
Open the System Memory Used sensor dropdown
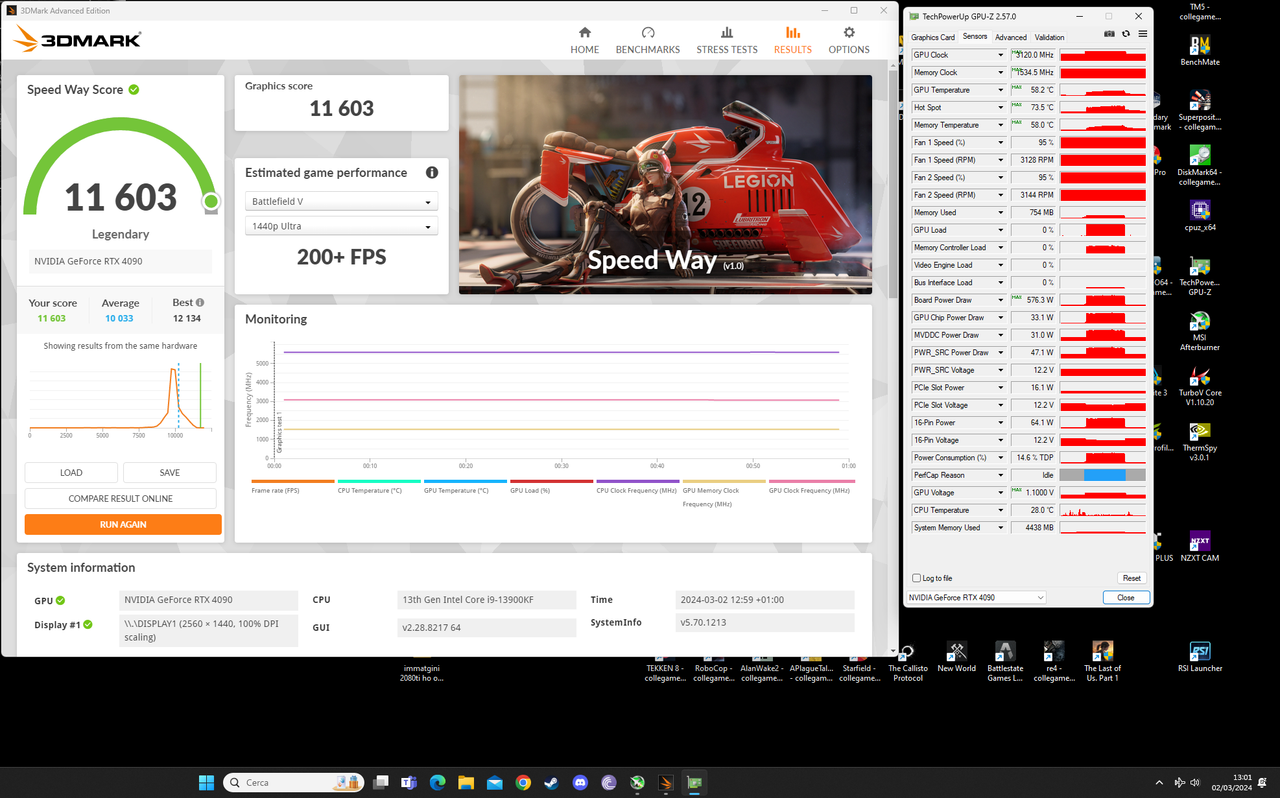pyautogui.click(x=1000, y=527)
